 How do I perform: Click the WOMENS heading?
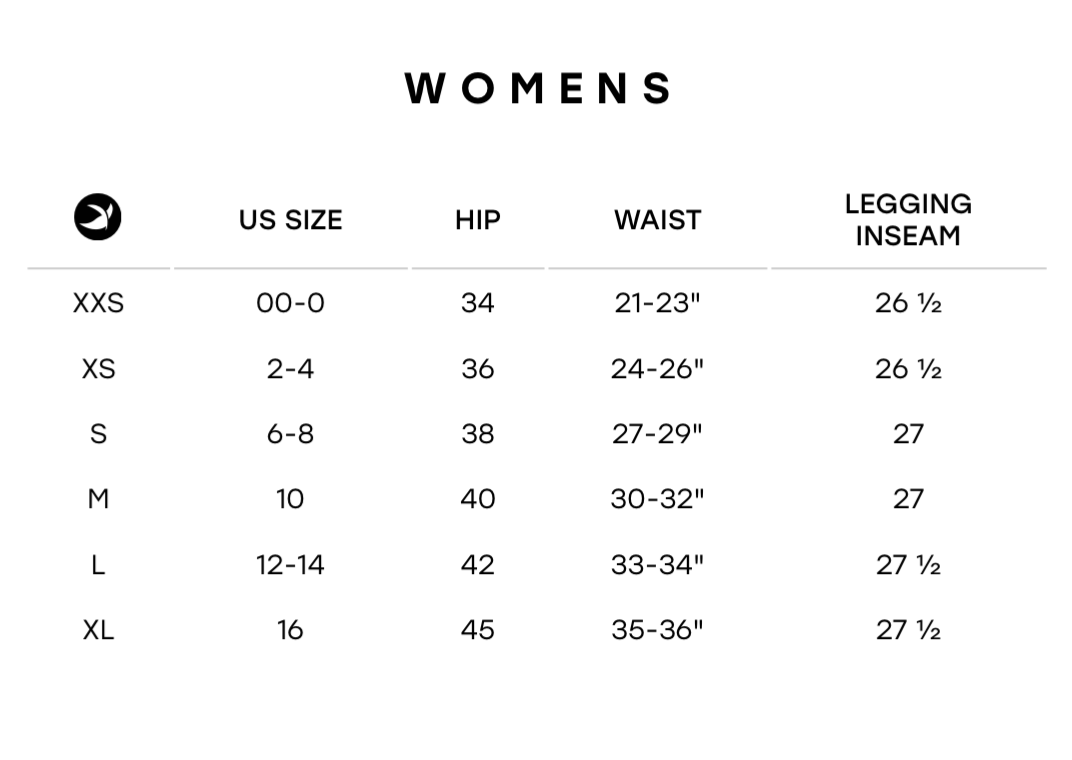pos(538,89)
